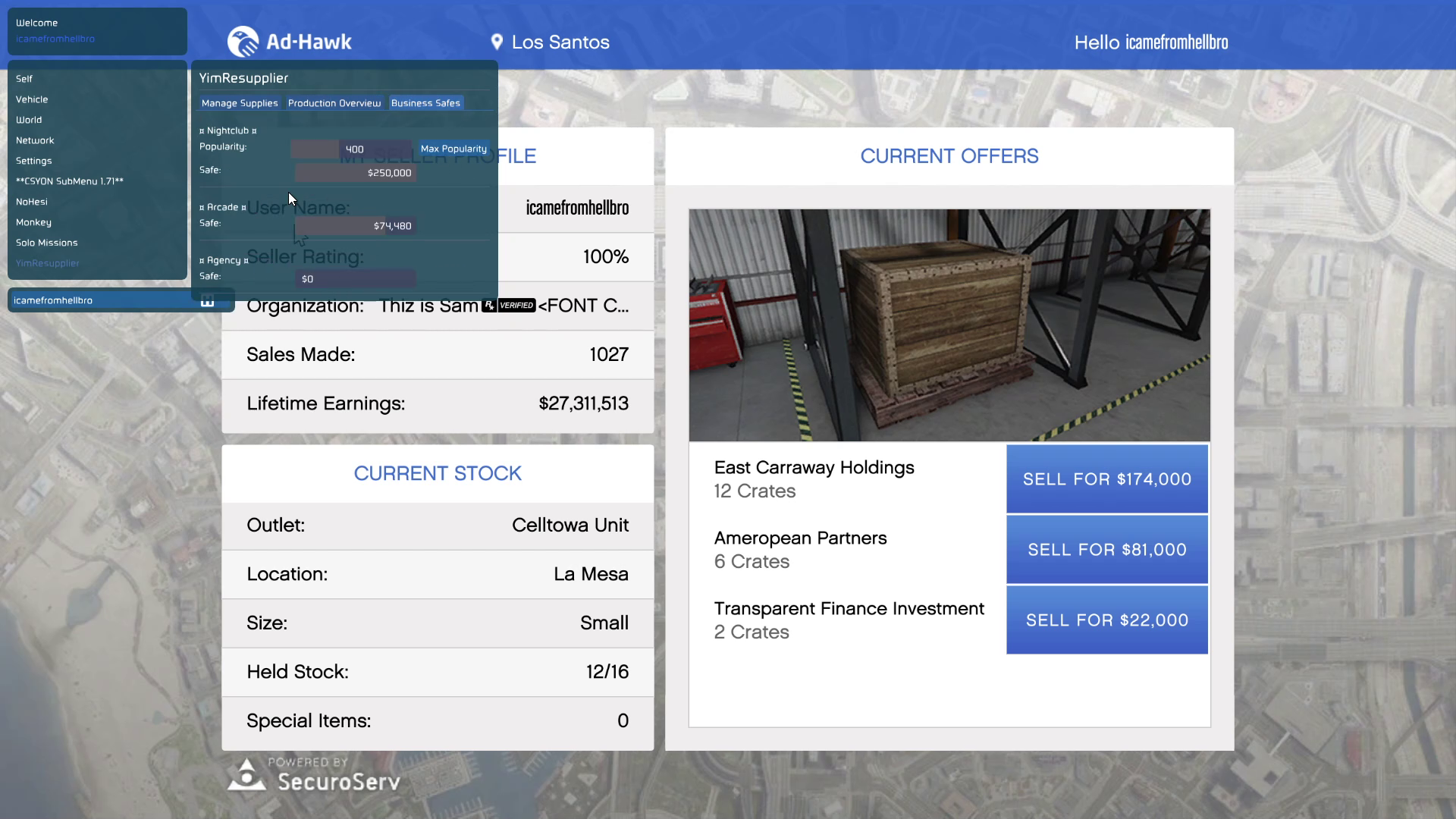Sell 12 crates for $174,000
The image size is (1456, 819).
coord(1106,479)
